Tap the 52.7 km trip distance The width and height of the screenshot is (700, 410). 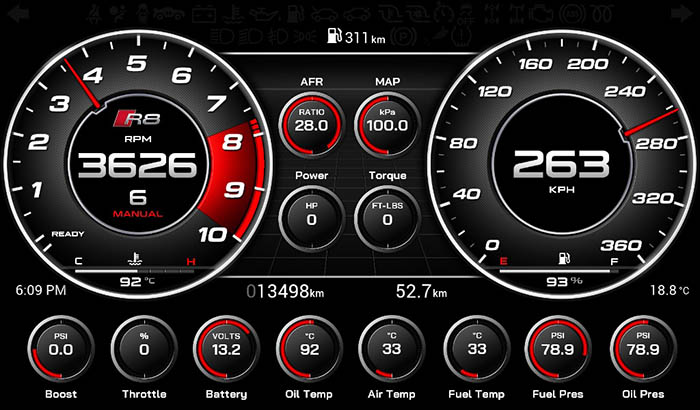(421, 292)
